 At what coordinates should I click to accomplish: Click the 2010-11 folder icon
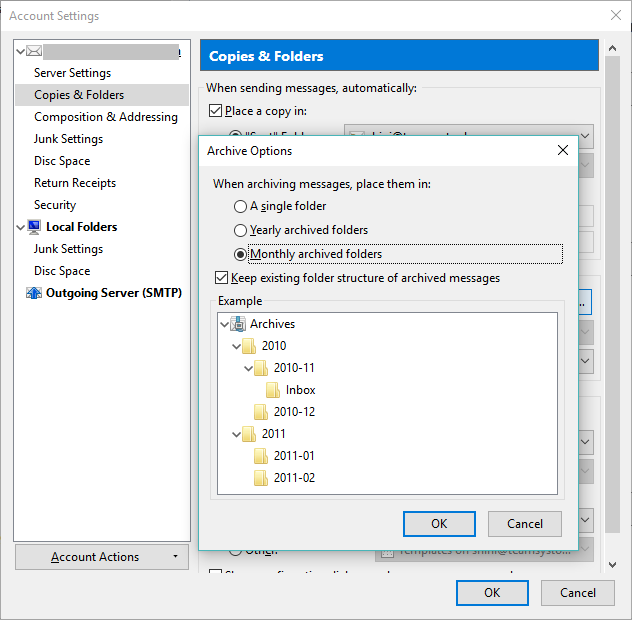coord(262,368)
